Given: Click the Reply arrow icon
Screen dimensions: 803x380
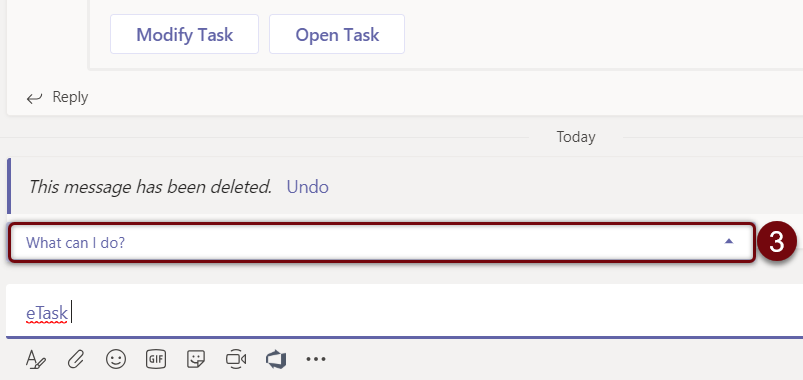Looking at the screenshot, I should click(34, 98).
